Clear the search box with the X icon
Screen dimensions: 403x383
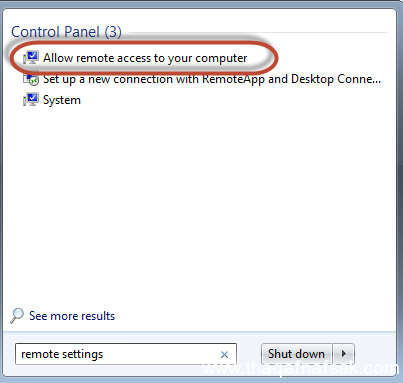coord(224,354)
